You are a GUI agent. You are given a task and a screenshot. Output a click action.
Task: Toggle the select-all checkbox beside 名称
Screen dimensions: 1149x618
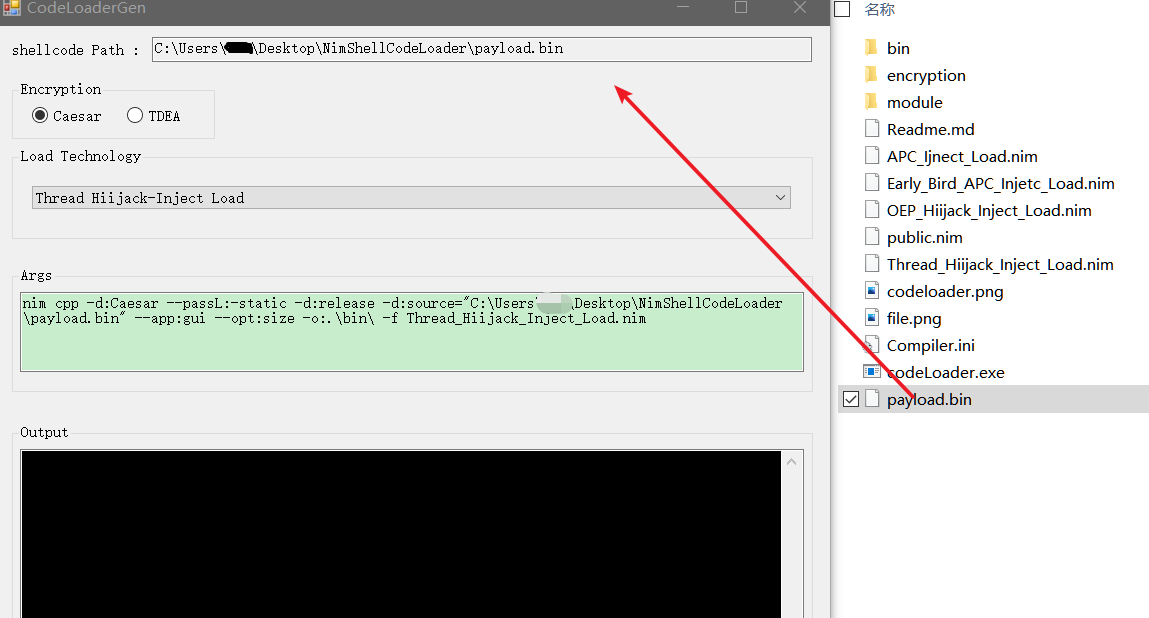point(843,9)
